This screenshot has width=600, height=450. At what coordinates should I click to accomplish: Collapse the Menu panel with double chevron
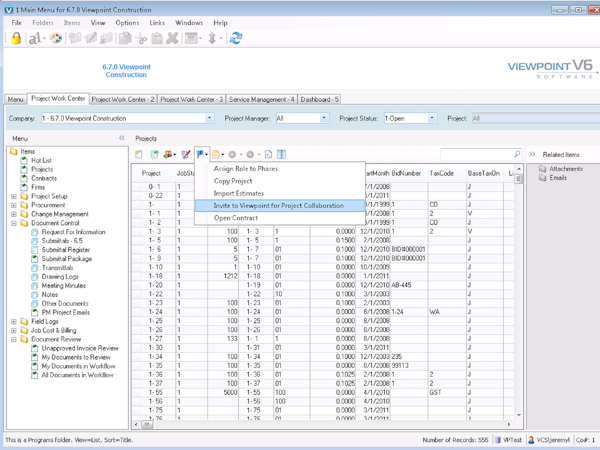tap(122, 138)
